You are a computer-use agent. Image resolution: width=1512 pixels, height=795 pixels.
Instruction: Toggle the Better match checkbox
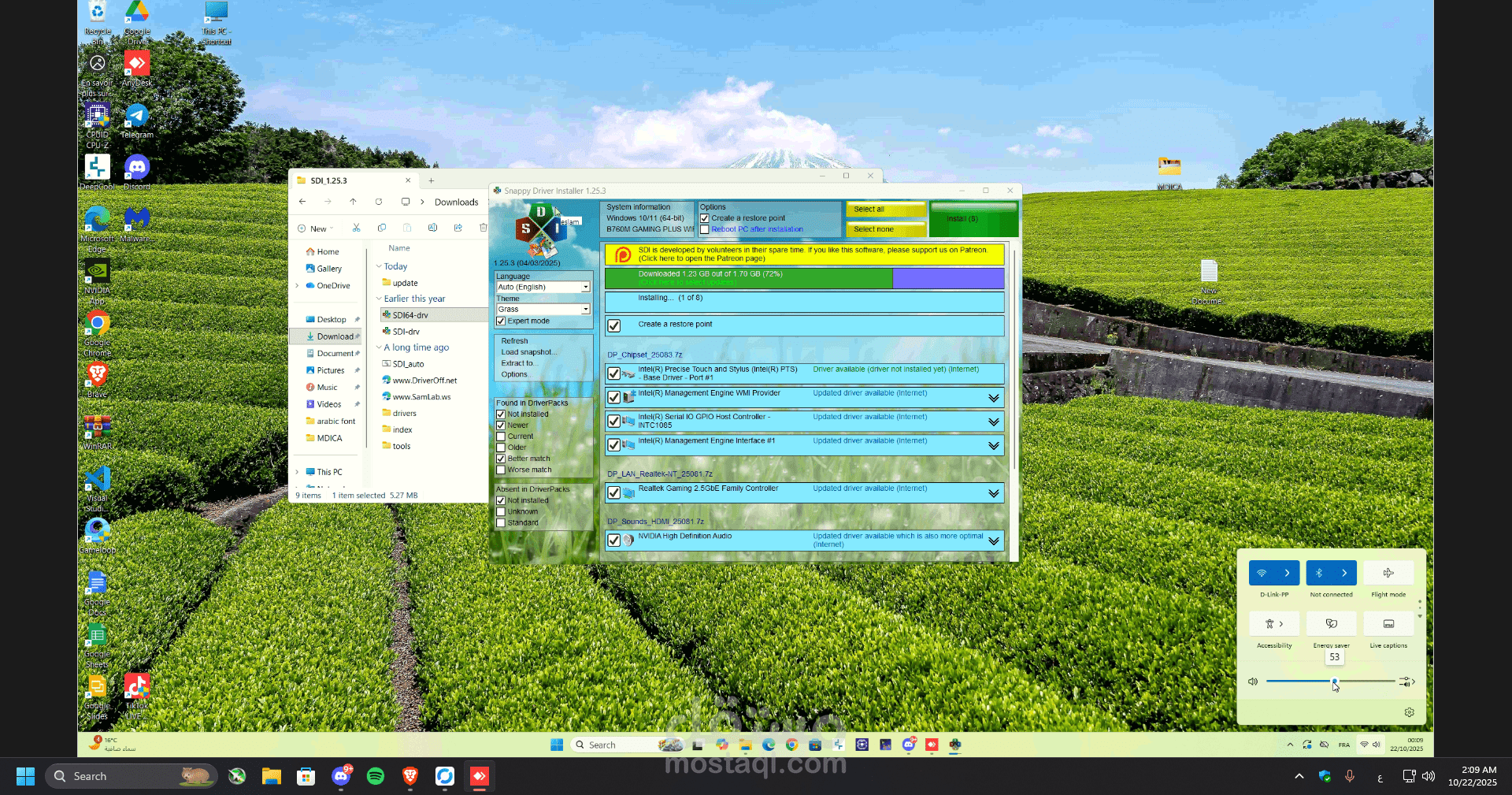click(x=500, y=458)
